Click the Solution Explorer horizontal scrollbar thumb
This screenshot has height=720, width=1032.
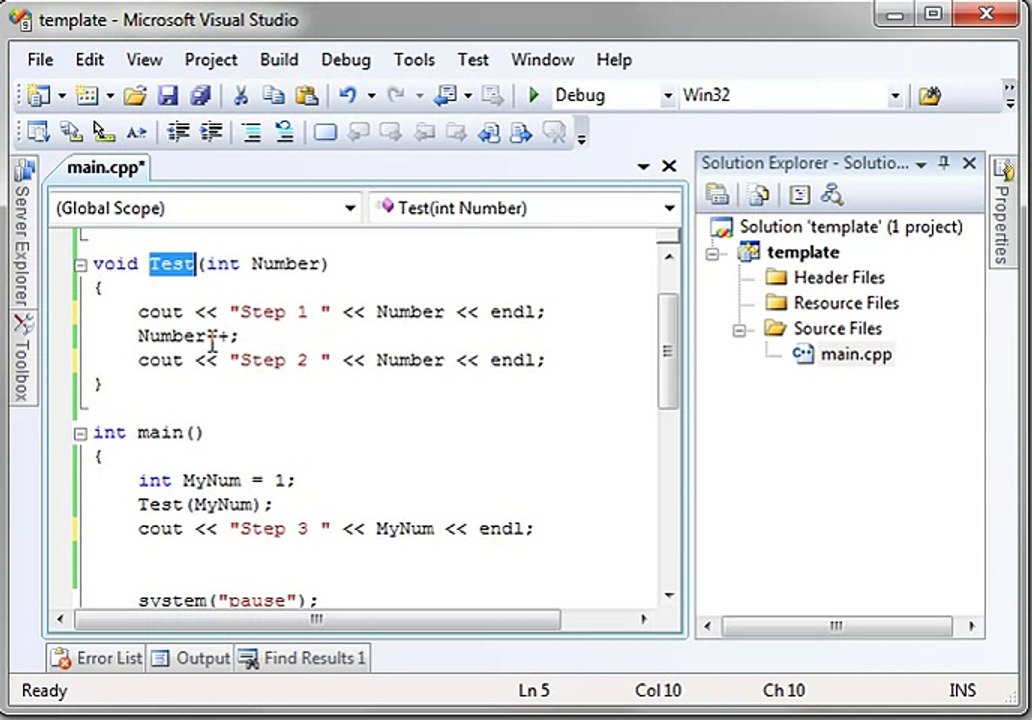837,626
